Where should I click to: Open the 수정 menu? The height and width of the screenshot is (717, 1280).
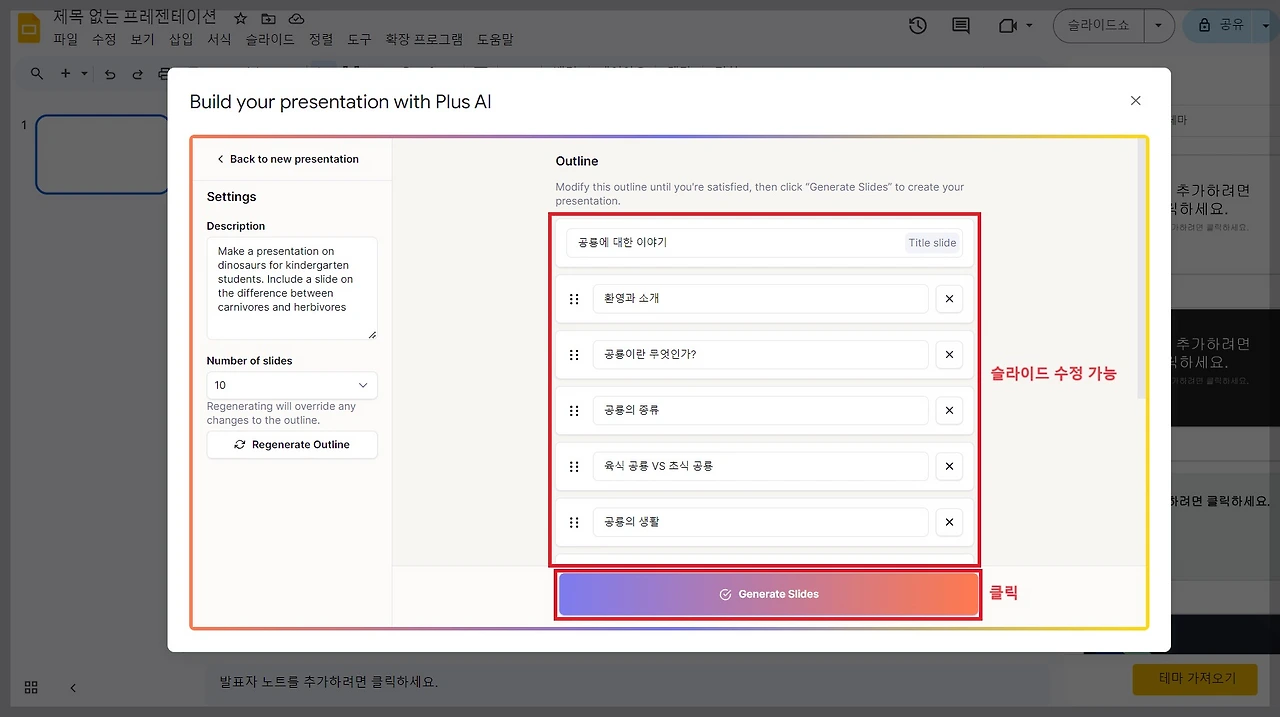[104, 39]
